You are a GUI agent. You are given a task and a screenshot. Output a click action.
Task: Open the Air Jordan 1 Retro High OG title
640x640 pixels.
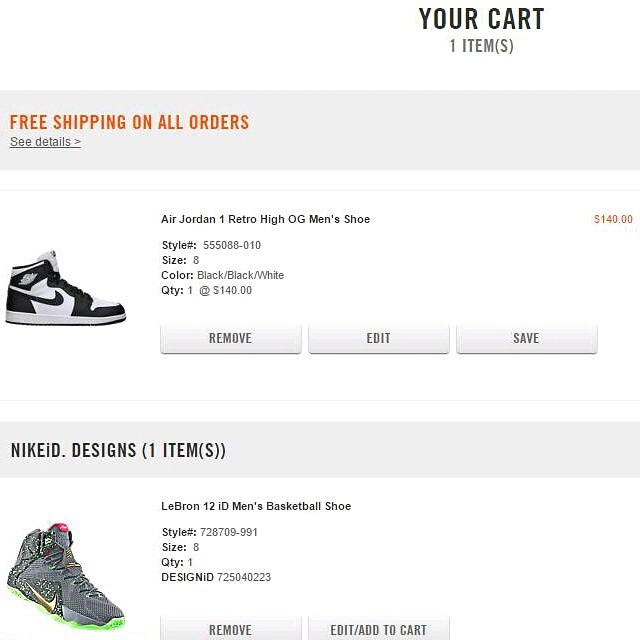pos(265,219)
